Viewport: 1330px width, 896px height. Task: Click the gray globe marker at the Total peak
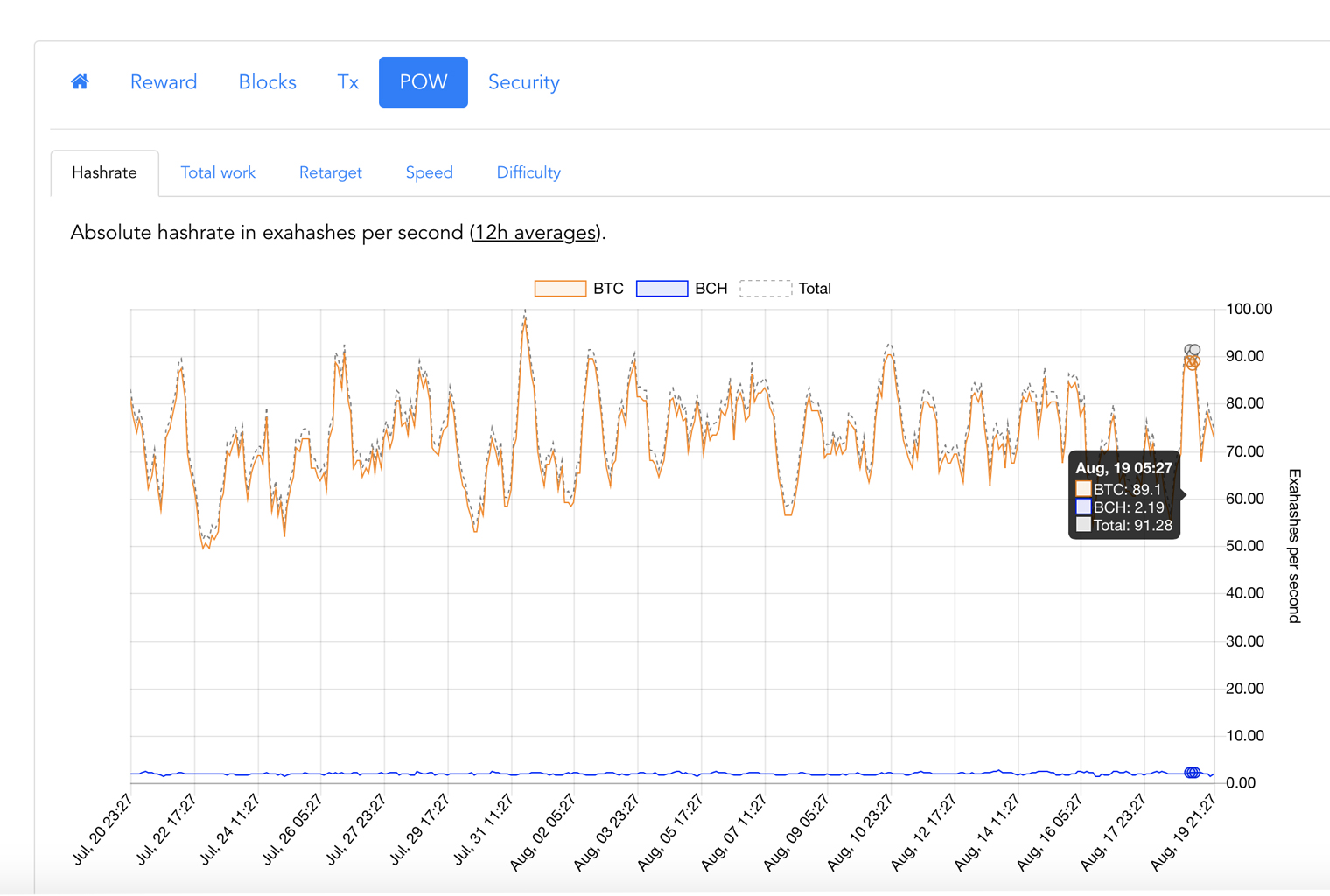[x=1195, y=349]
